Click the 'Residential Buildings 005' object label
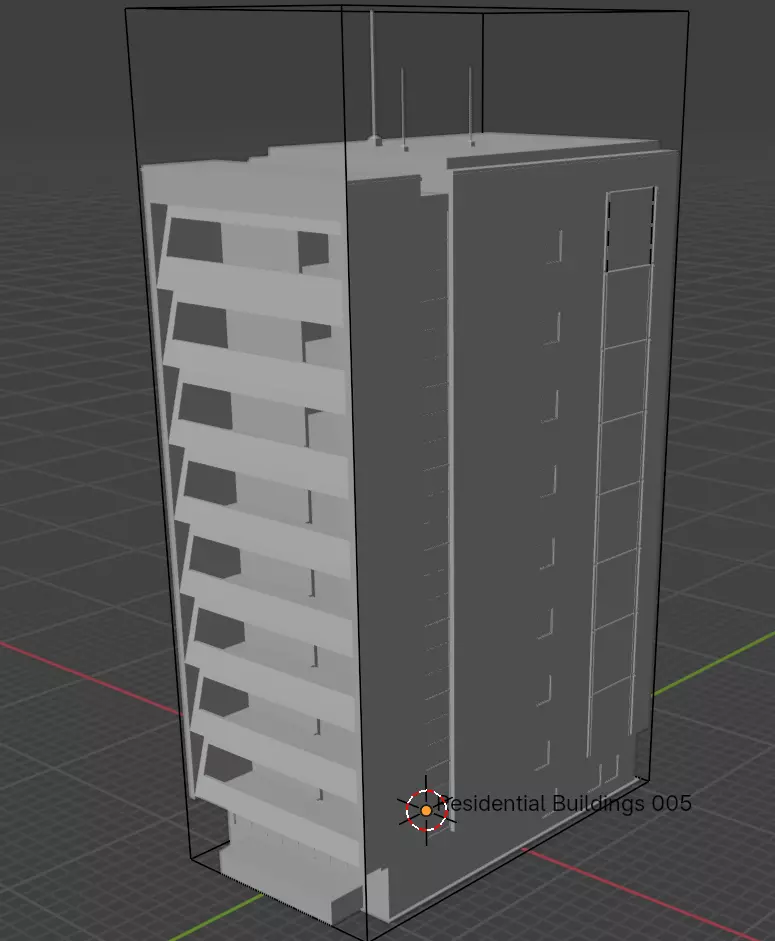 [x=564, y=803]
